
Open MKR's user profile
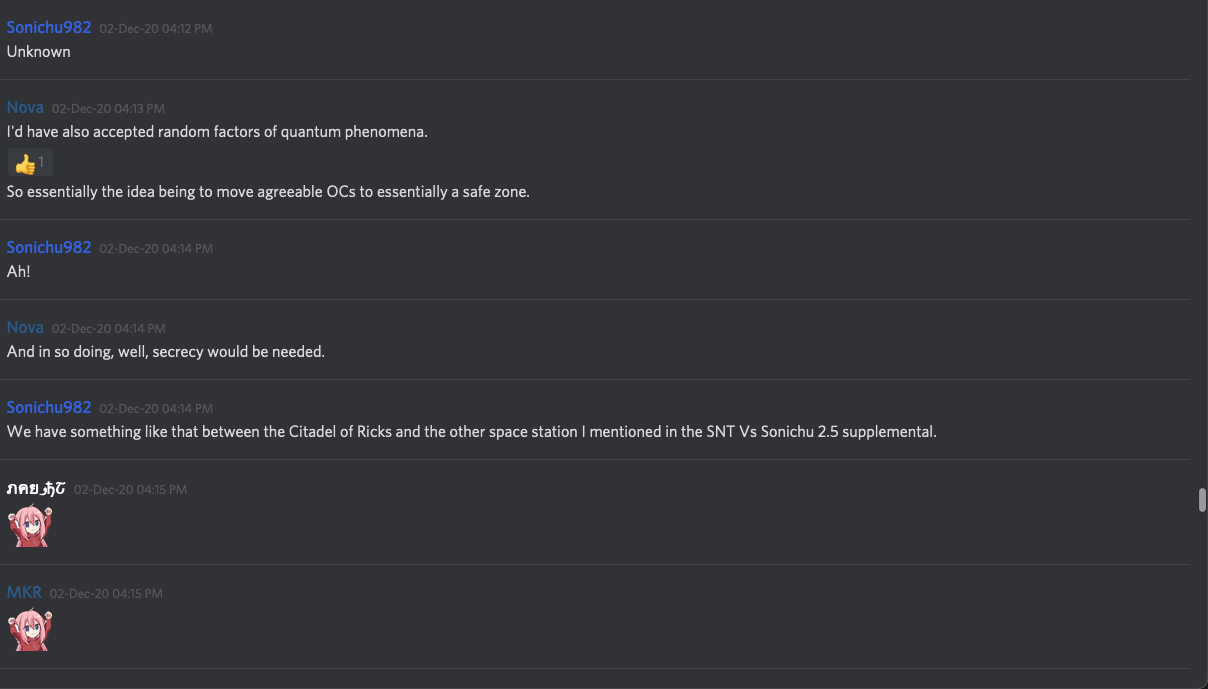24,593
